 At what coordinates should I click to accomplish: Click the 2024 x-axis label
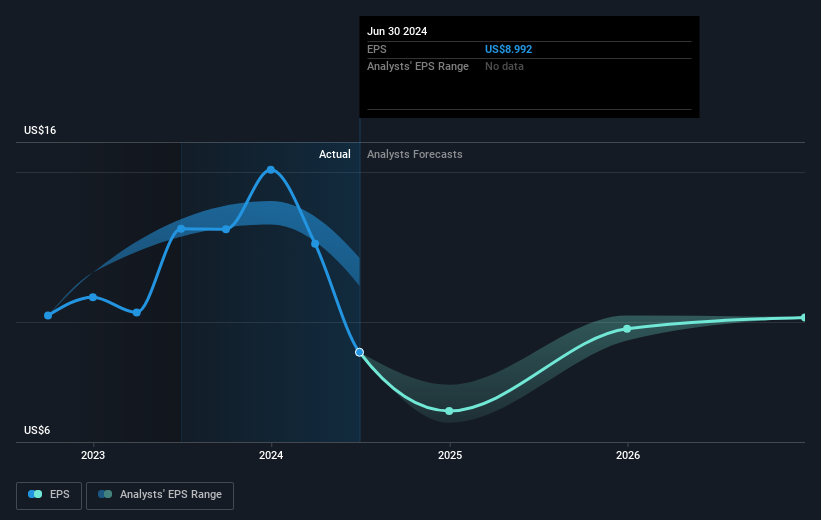pyautogui.click(x=271, y=455)
